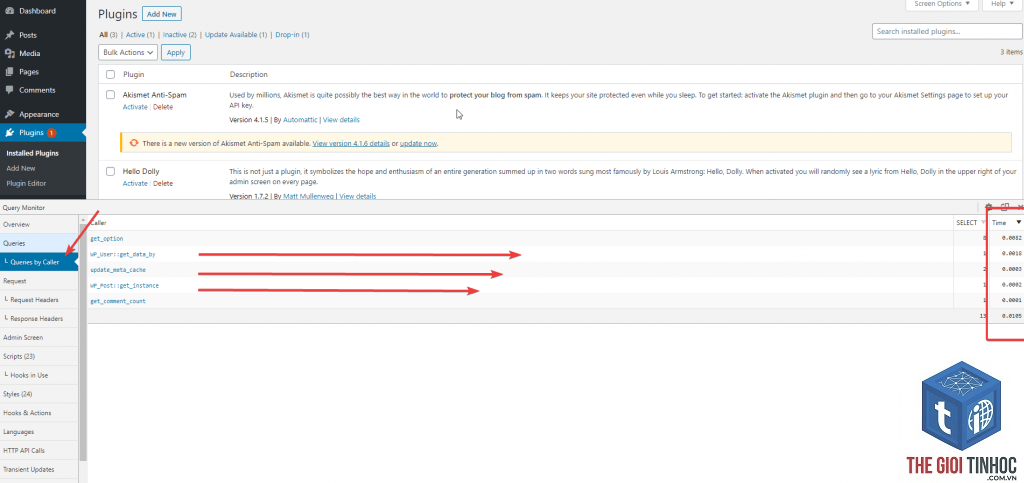Filter plugins by Inactive (2)

click(x=180, y=35)
